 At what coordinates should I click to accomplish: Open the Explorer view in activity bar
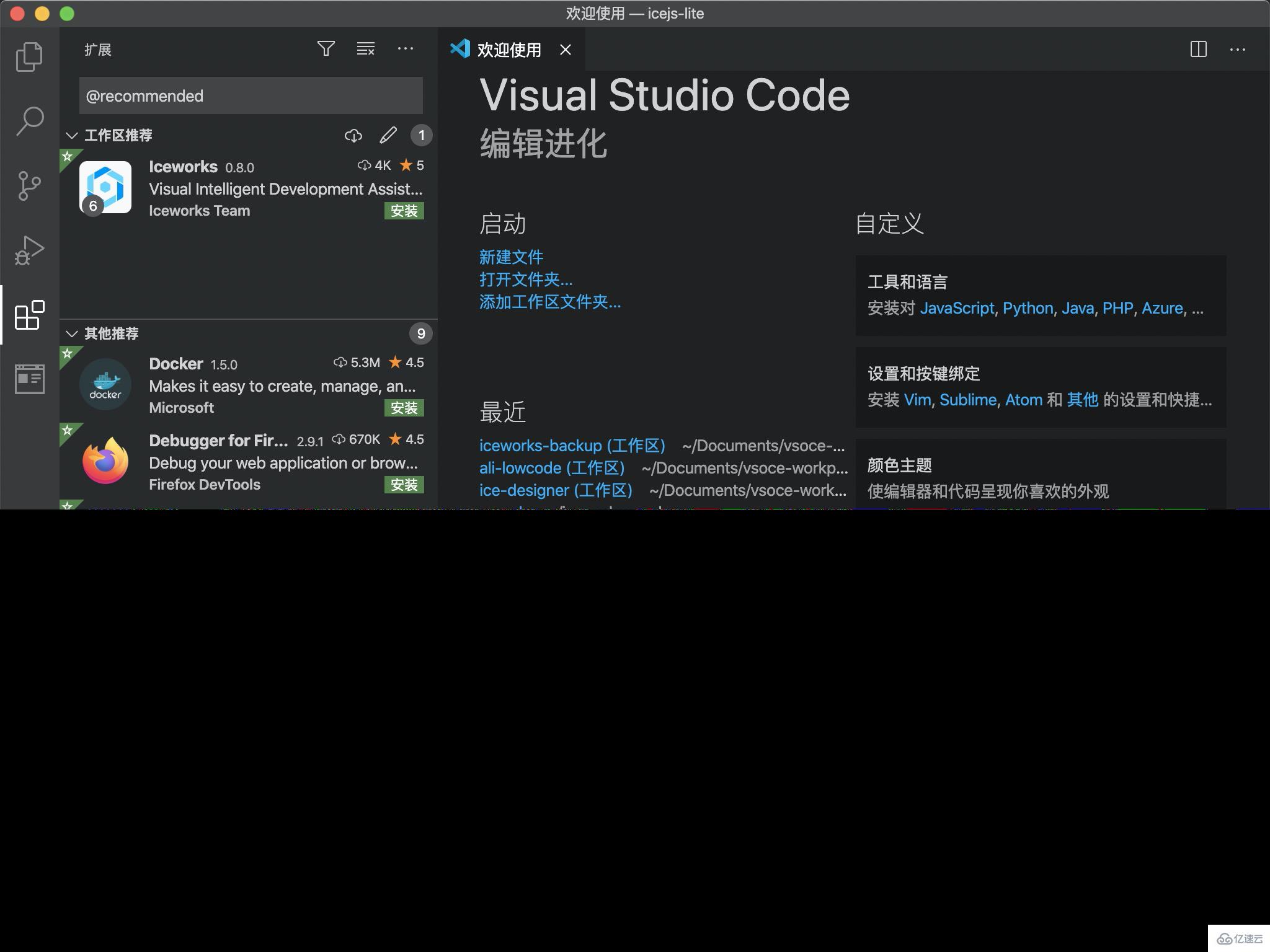tap(29, 56)
